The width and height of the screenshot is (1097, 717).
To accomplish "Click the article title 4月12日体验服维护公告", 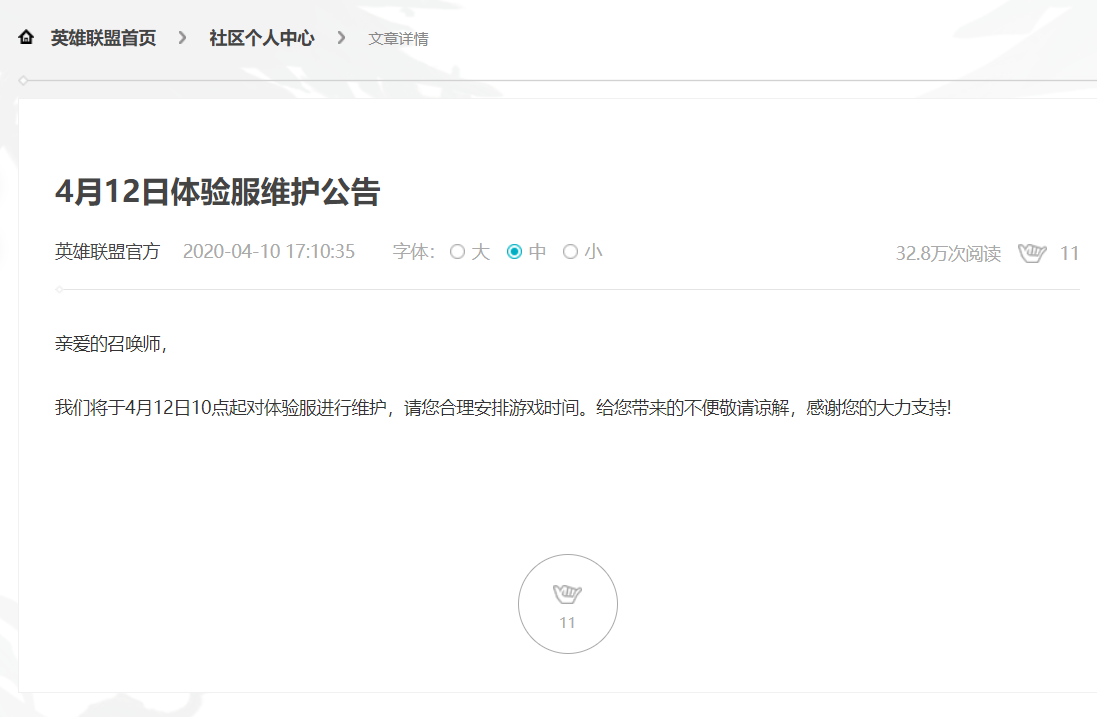I will (218, 192).
